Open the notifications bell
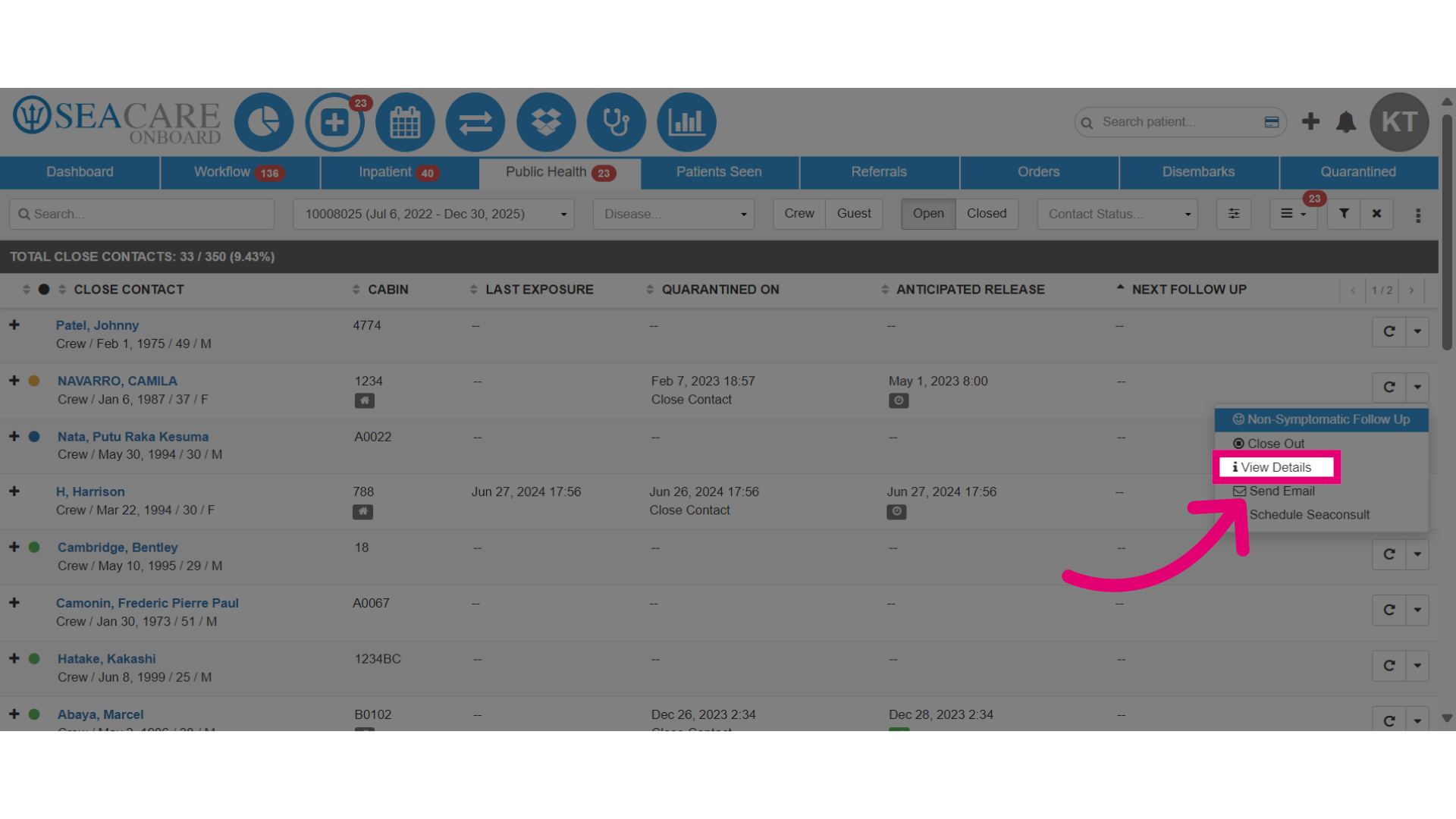The width and height of the screenshot is (1456, 819). (x=1346, y=122)
